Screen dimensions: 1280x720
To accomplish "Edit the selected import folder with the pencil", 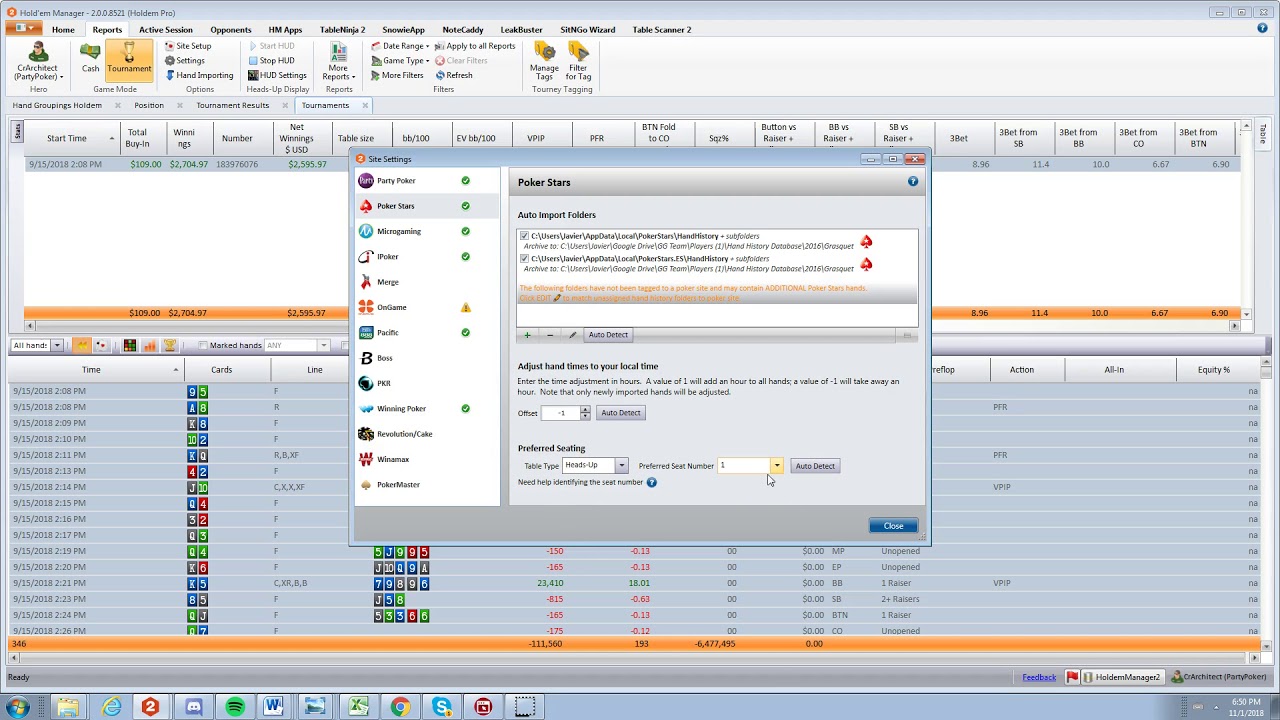I will pyautogui.click(x=572, y=335).
